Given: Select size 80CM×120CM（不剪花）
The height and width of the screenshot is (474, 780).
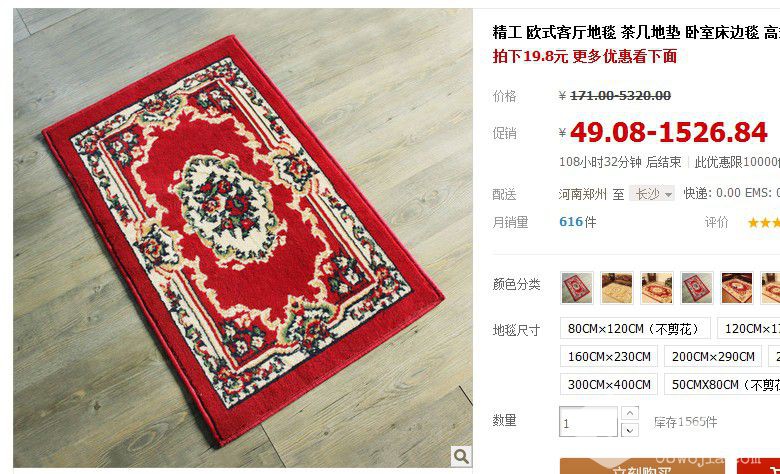Looking at the screenshot, I should point(635,328).
